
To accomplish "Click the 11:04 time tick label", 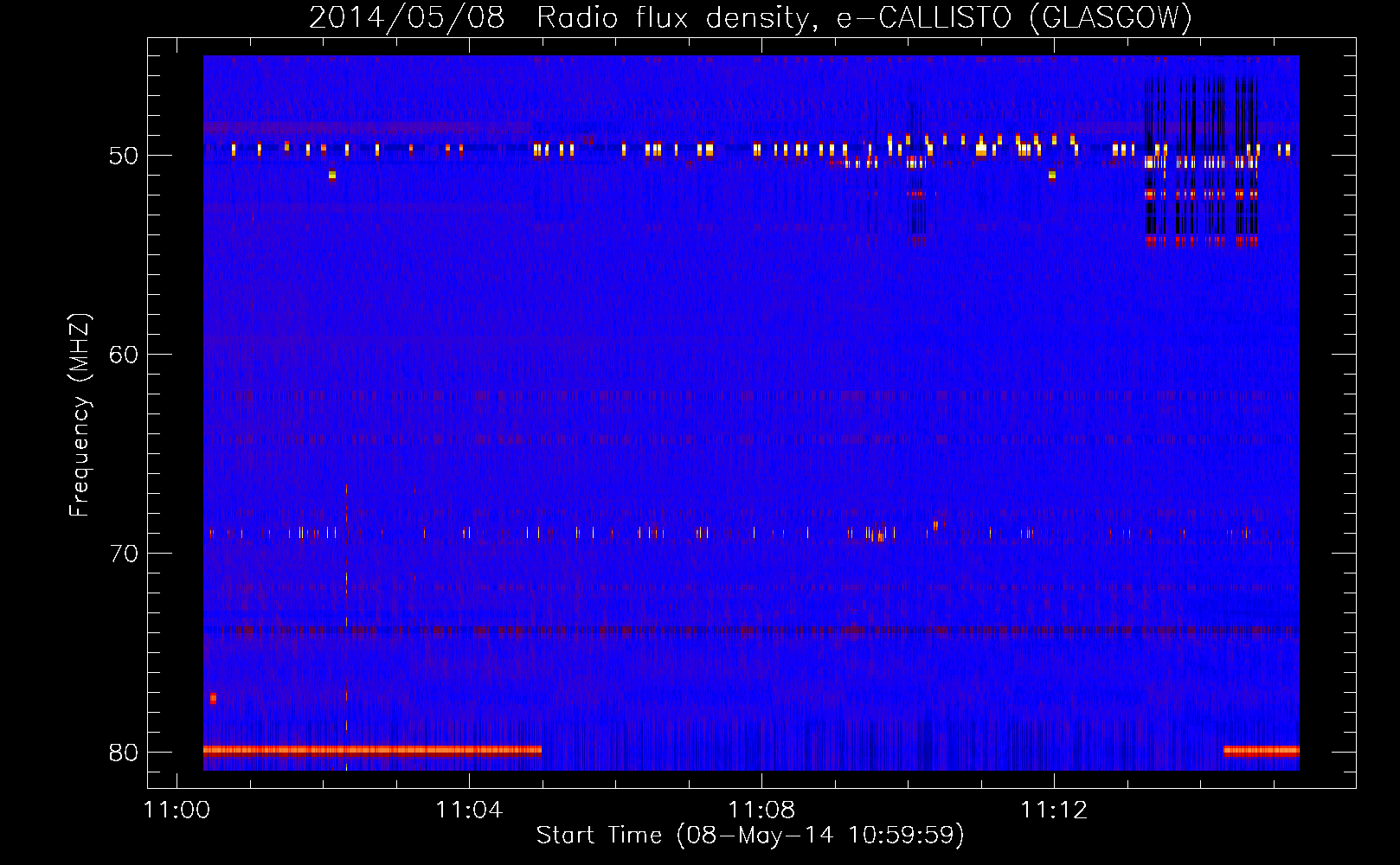I will coord(469,811).
